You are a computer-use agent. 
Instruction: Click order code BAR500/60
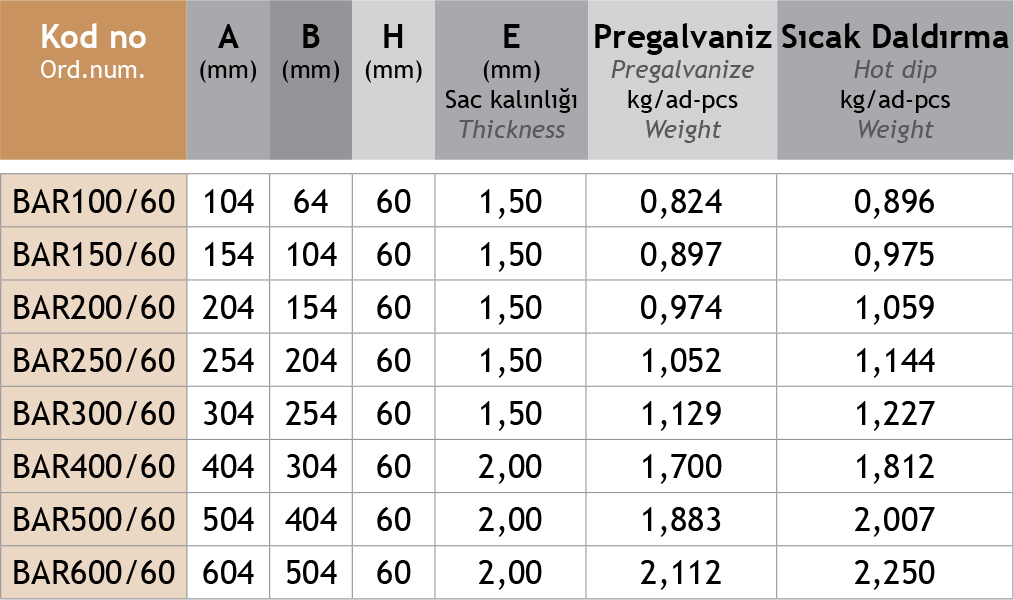94,520
